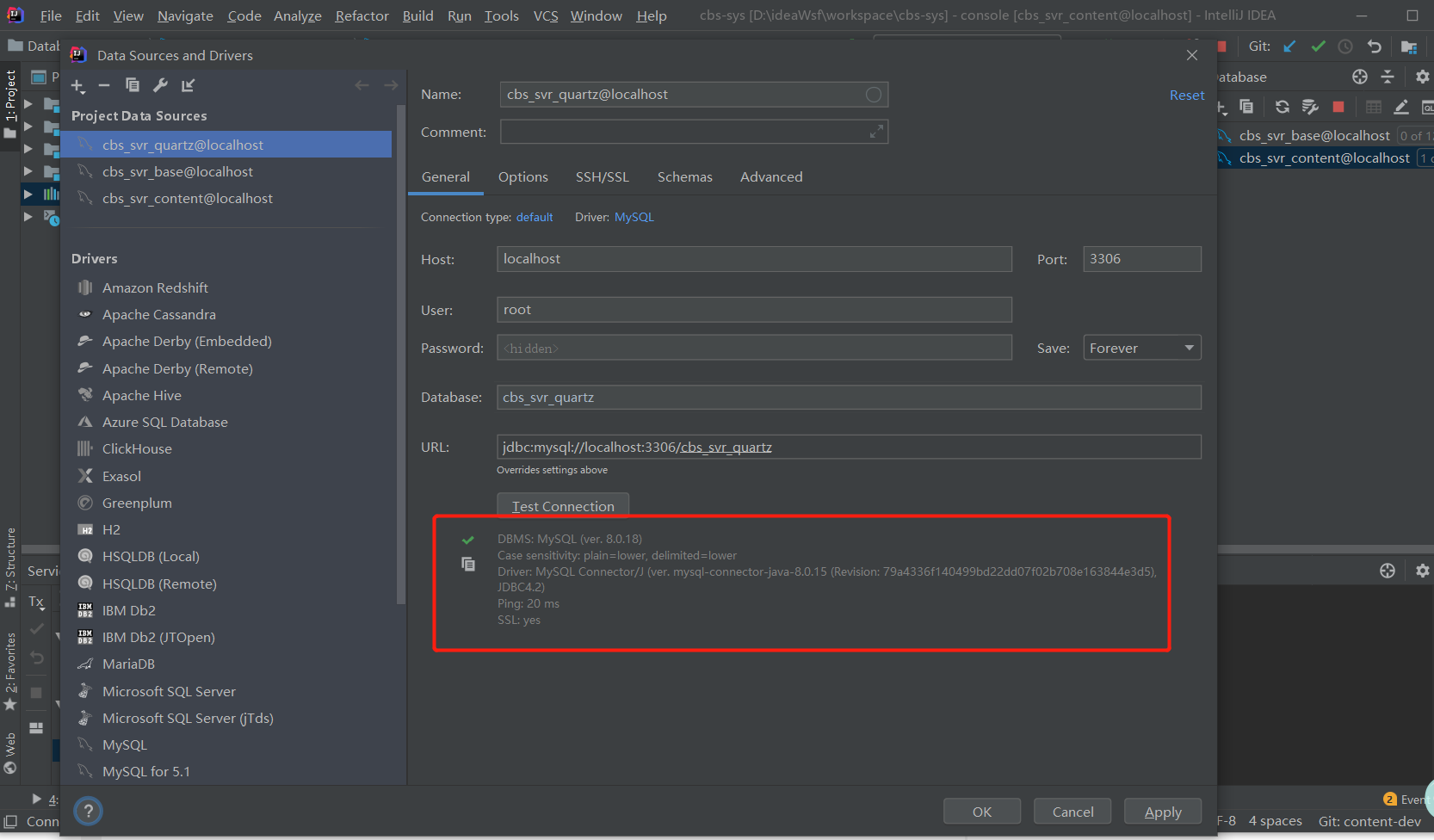Click into the Database field
Viewport: 1434px width, 840px height.
coord(849,397)
